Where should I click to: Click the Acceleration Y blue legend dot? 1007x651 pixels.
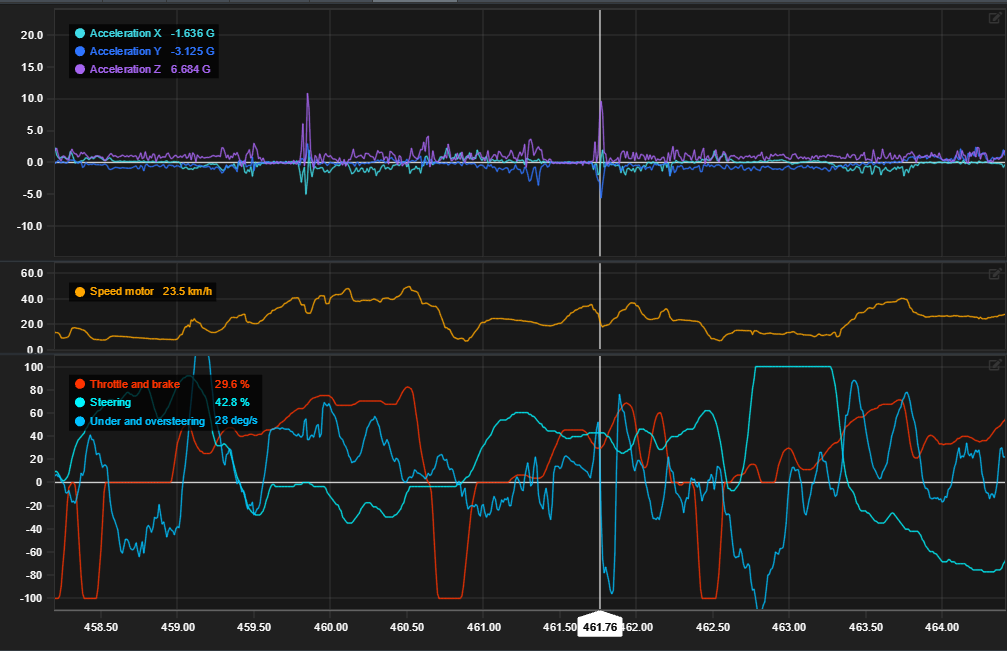click(x=79, y=51)
